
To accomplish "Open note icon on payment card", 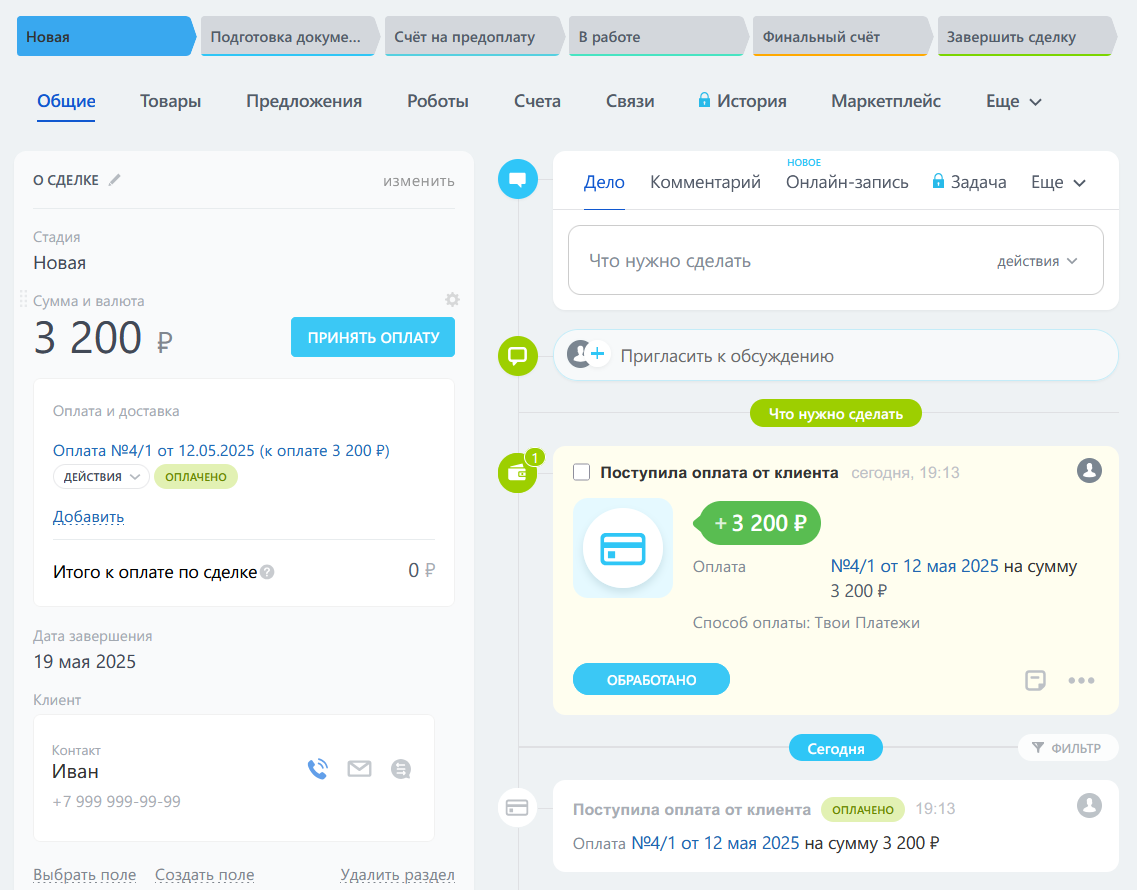I will coord(1035,680).
